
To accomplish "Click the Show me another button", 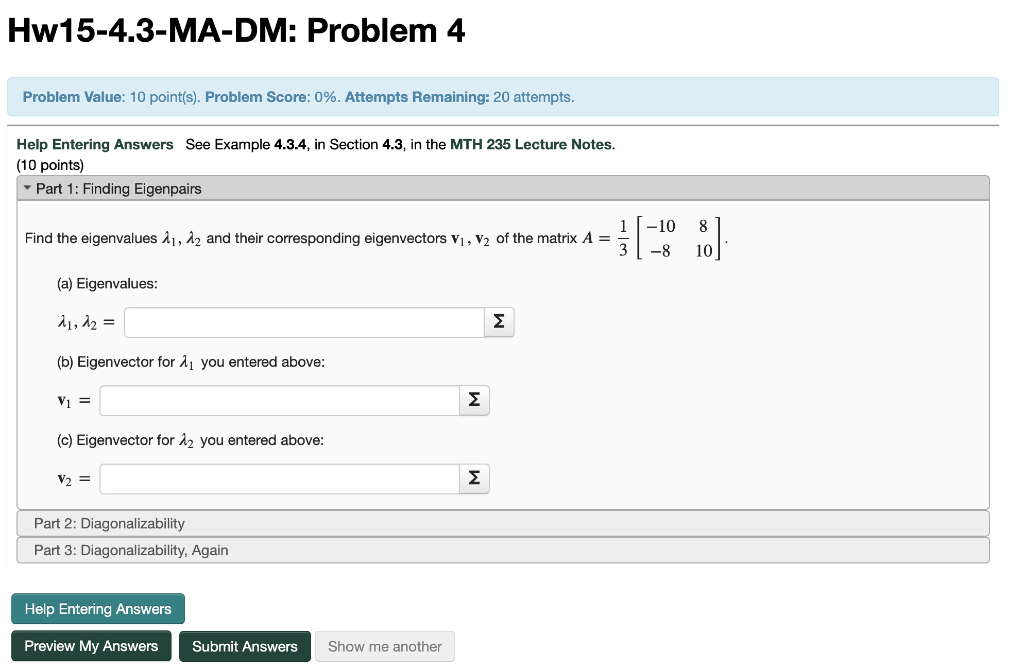I will coord(384,646).
